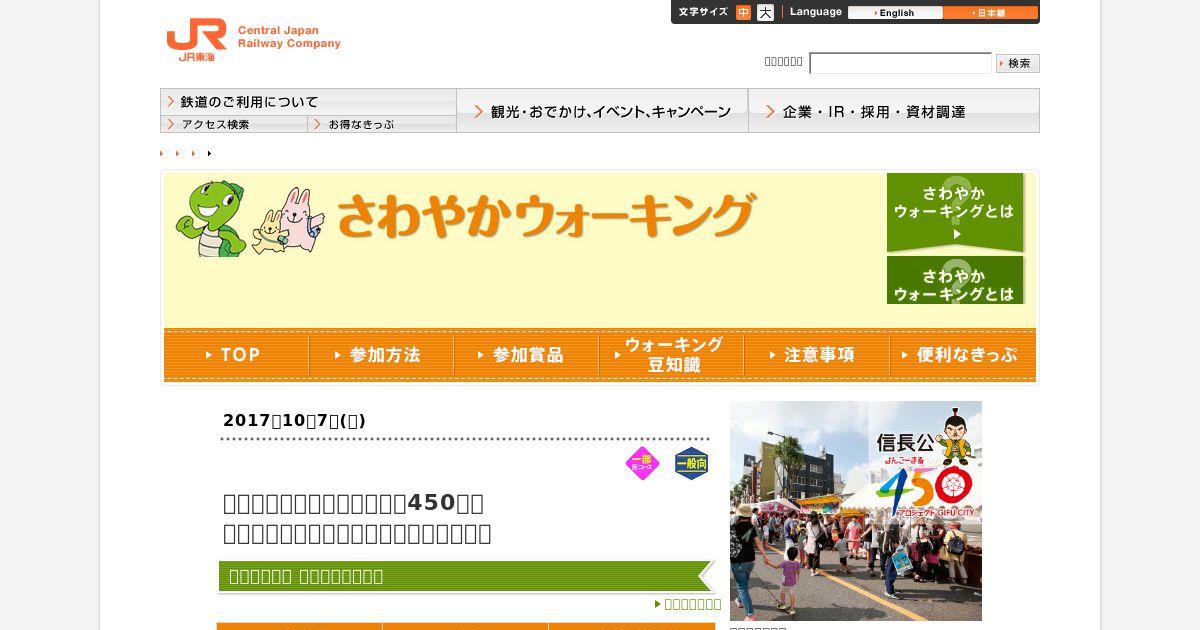Screen dimensions: 1200x630
Task: Click the 2017 10 7 date heading
Action: coord(294,420)
